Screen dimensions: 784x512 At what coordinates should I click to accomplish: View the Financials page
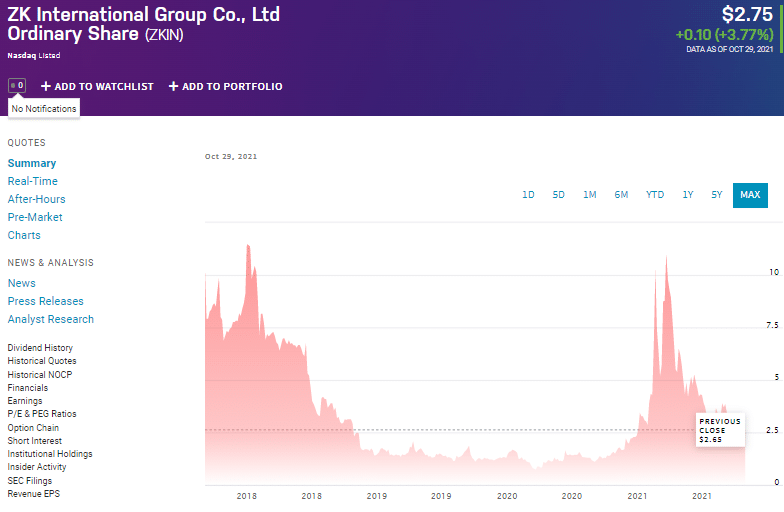click(x=28, y=388)
